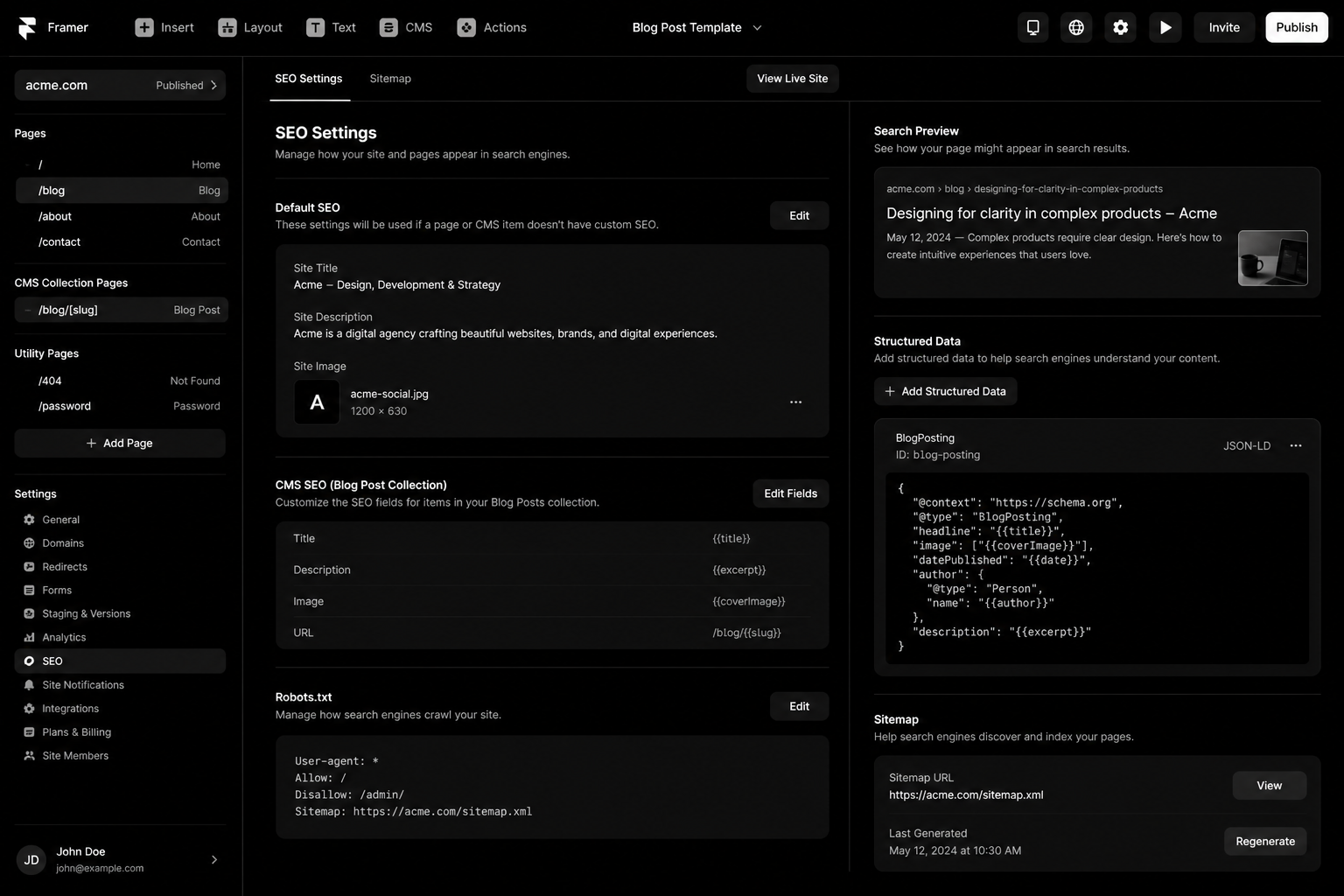This screenshot has width=1344, height=896.
Task: Click the https://acme.com/sitemap.xml URL text
Action: tap(966, 795)
